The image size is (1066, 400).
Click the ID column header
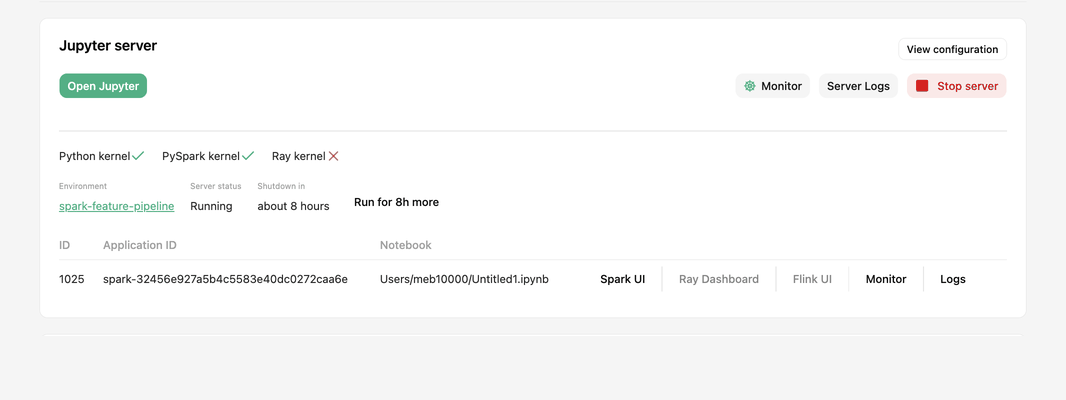pyautogui.click(x=65, y=245)
